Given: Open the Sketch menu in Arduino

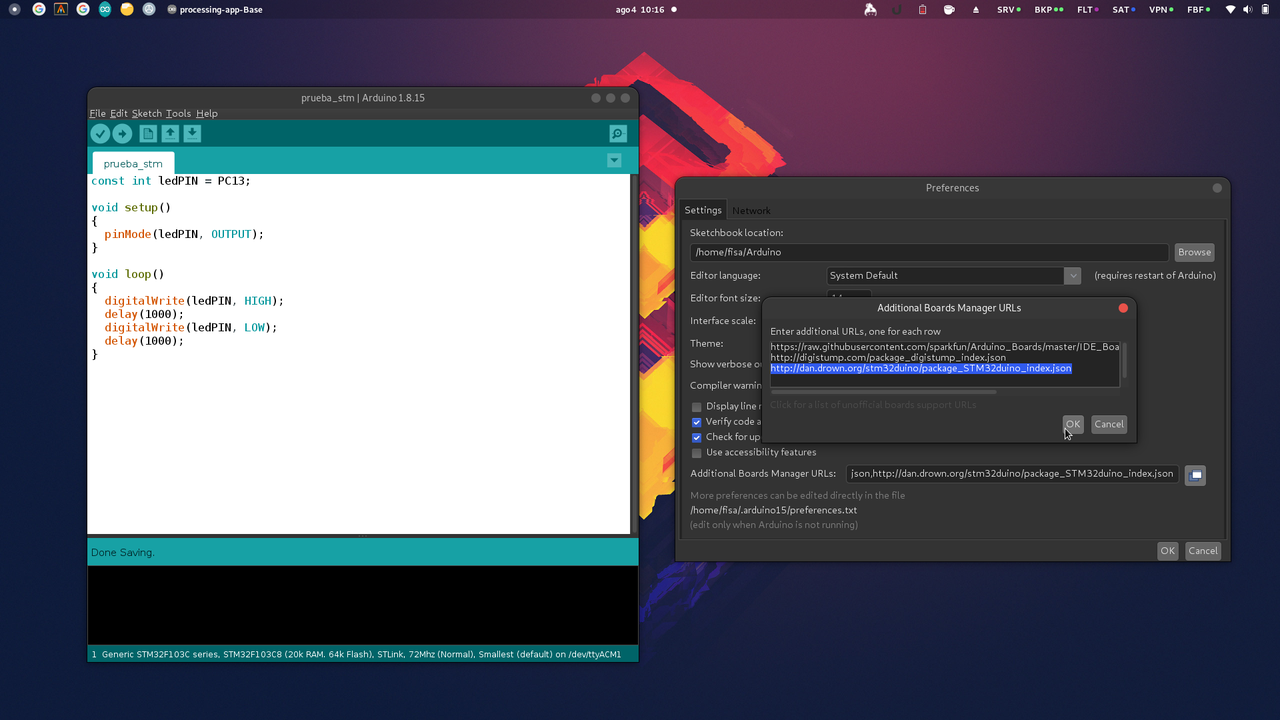Looking at the screenshot, I should 147,114.
